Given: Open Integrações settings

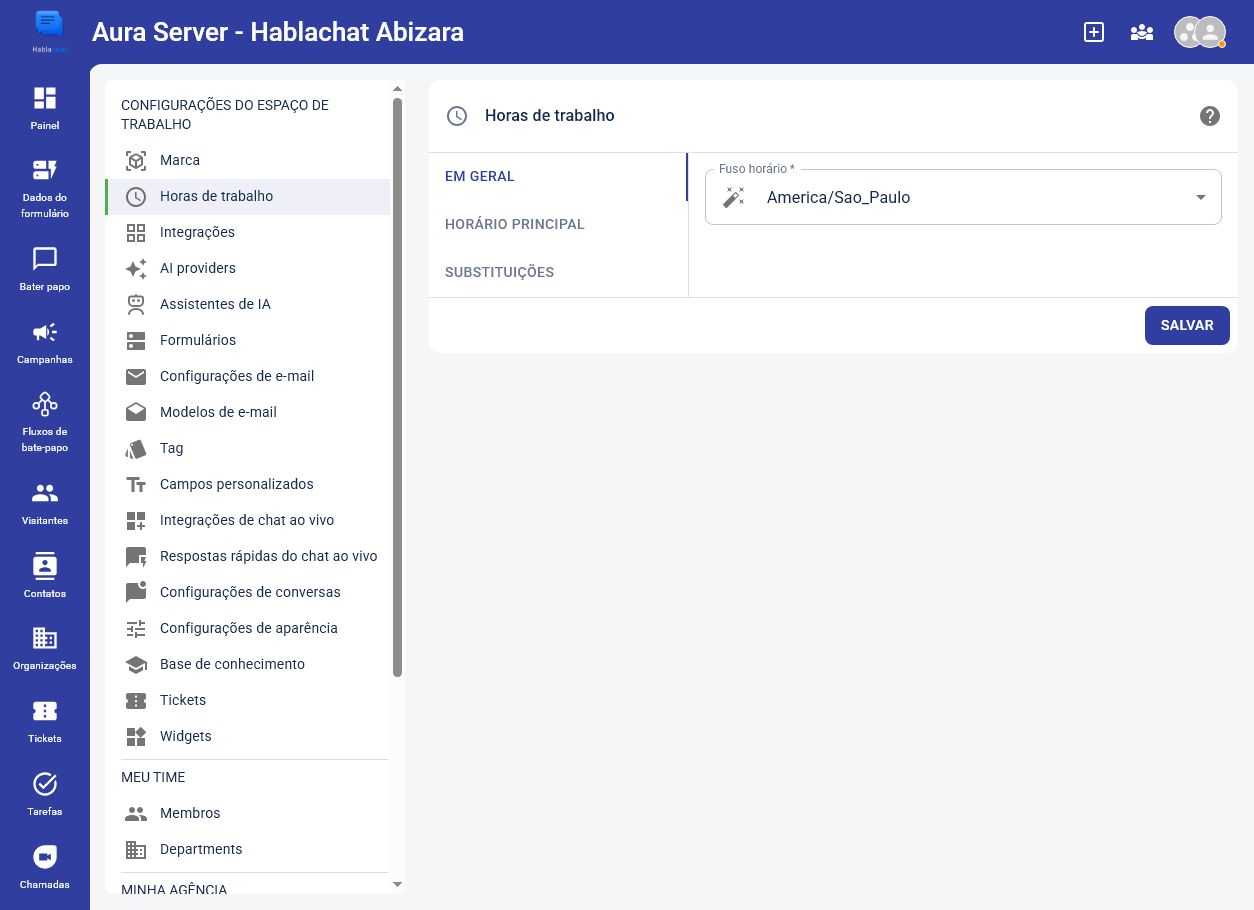Looking at the screenshot, I should [247, 232].
